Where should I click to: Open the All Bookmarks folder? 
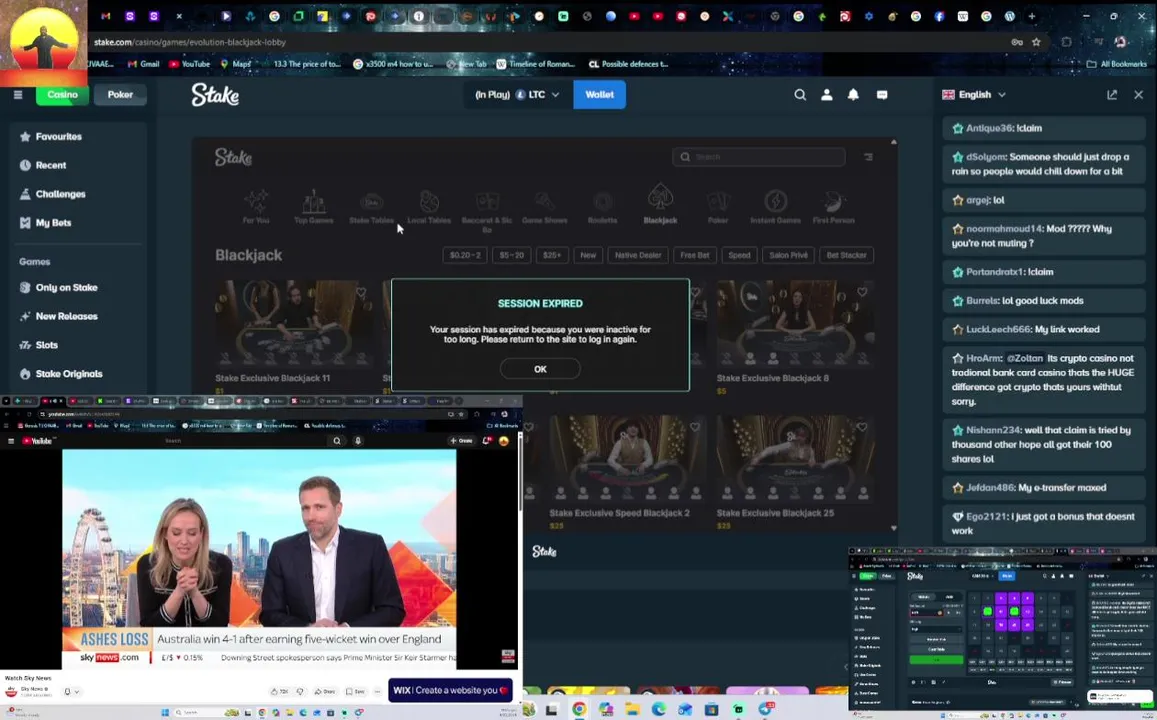coord(1117,64)
